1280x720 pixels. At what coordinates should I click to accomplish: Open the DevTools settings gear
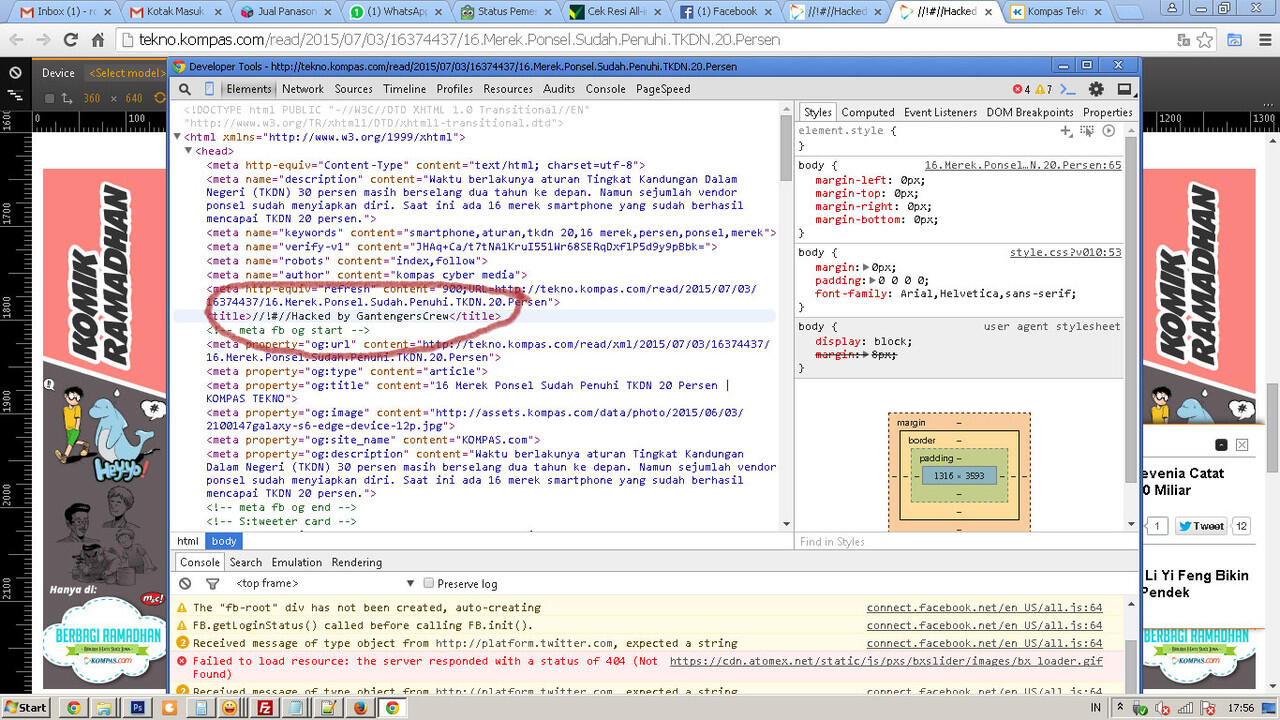(x=1096, y=89)
